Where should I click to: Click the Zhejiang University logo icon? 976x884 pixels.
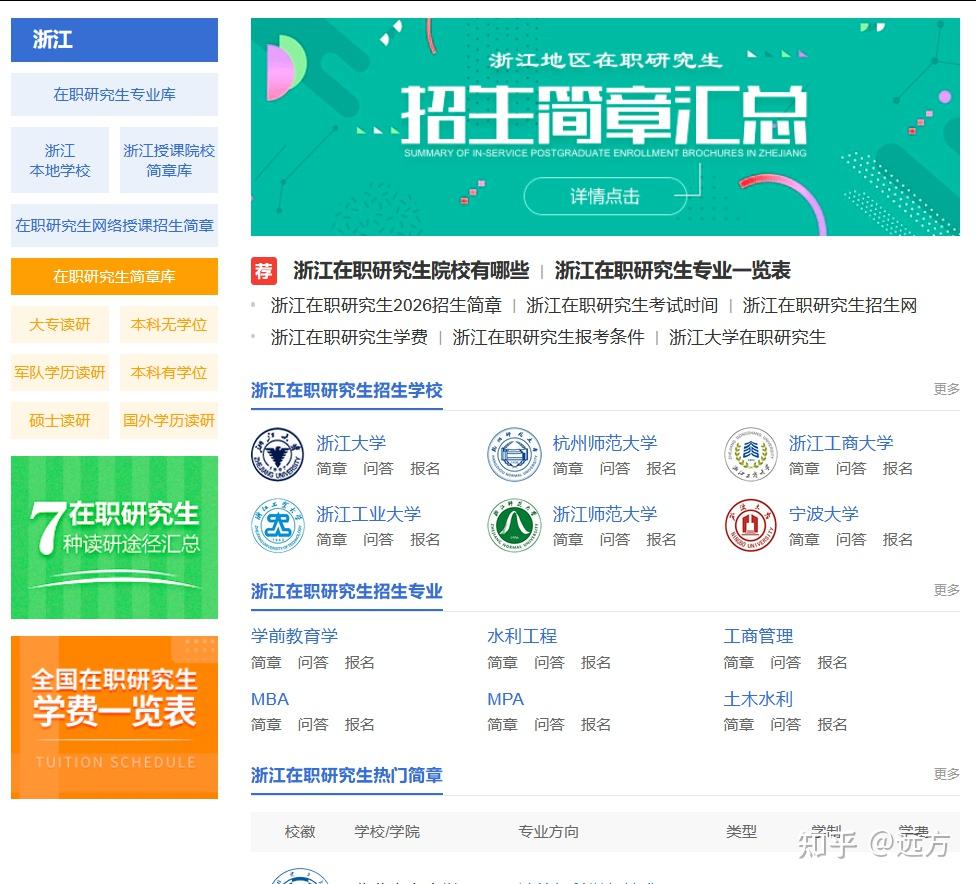pos(278,454)
